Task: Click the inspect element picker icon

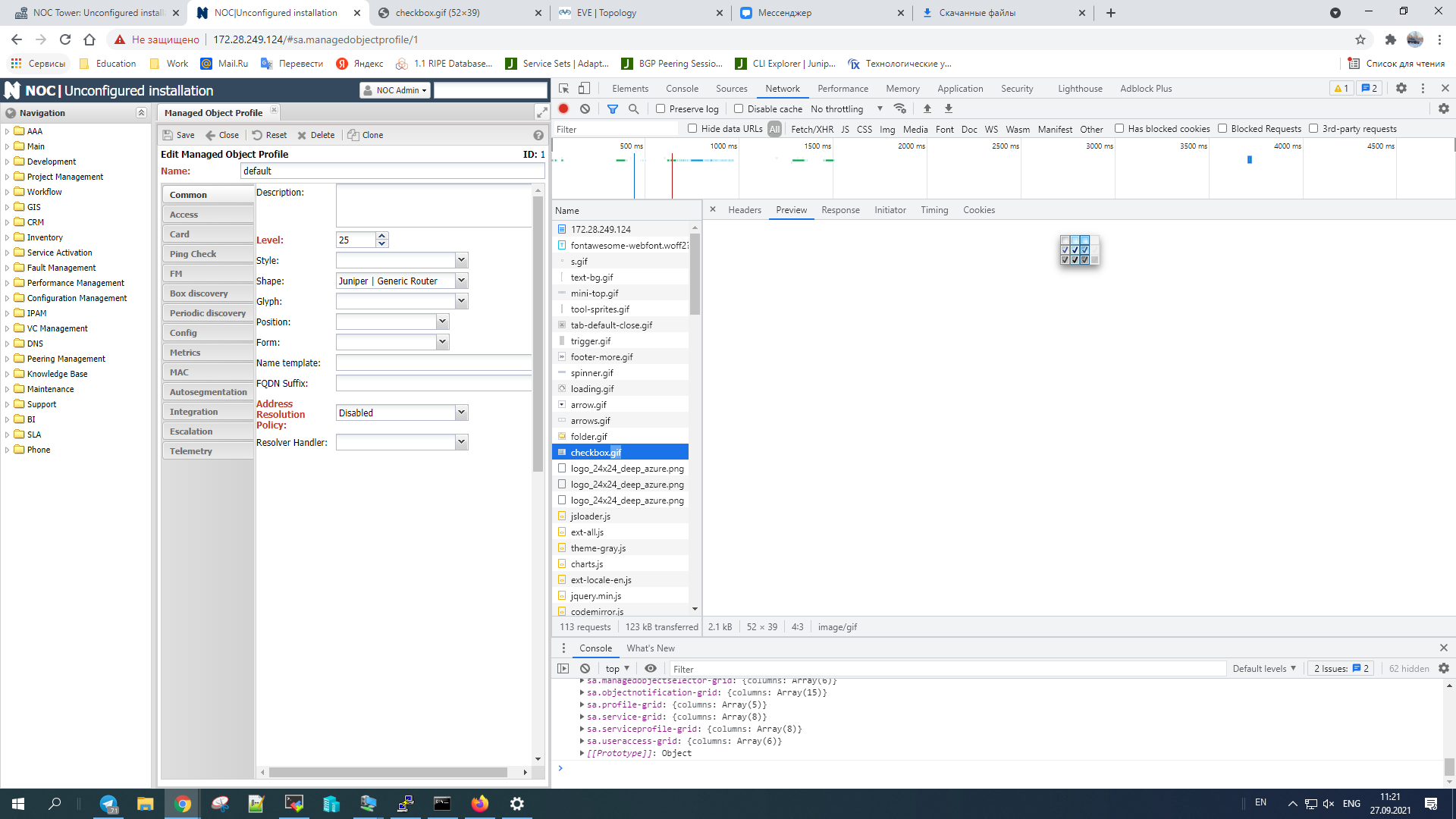Action: (x=563, y=89)
